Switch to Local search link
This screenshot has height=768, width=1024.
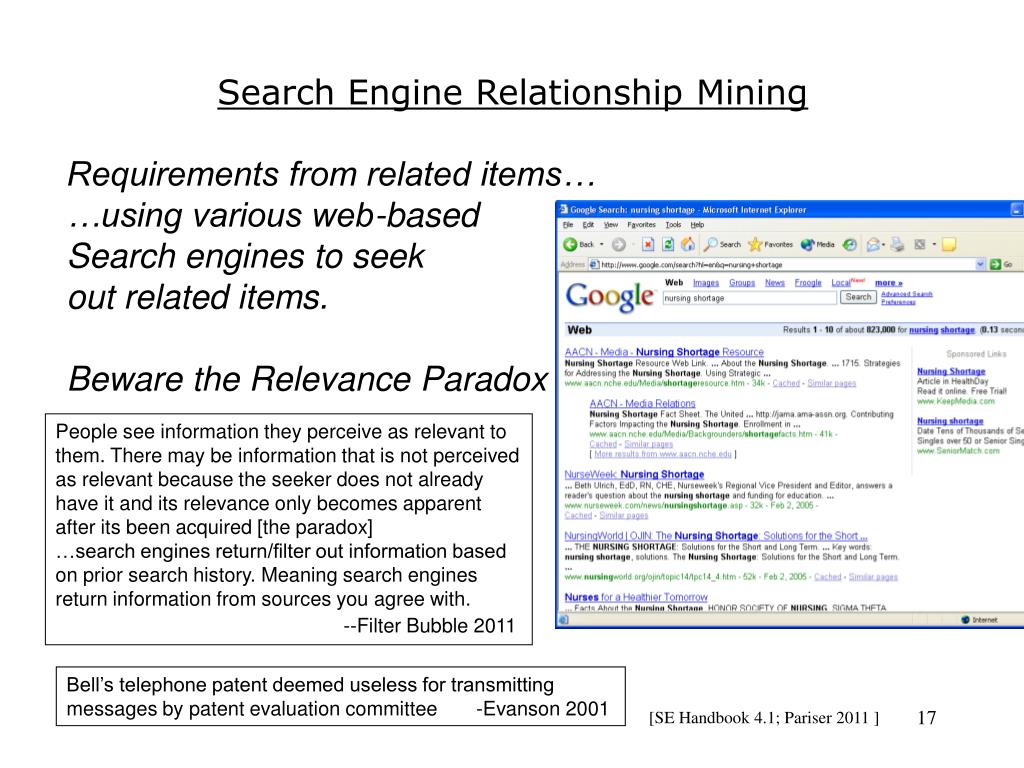tap(840, 283)
